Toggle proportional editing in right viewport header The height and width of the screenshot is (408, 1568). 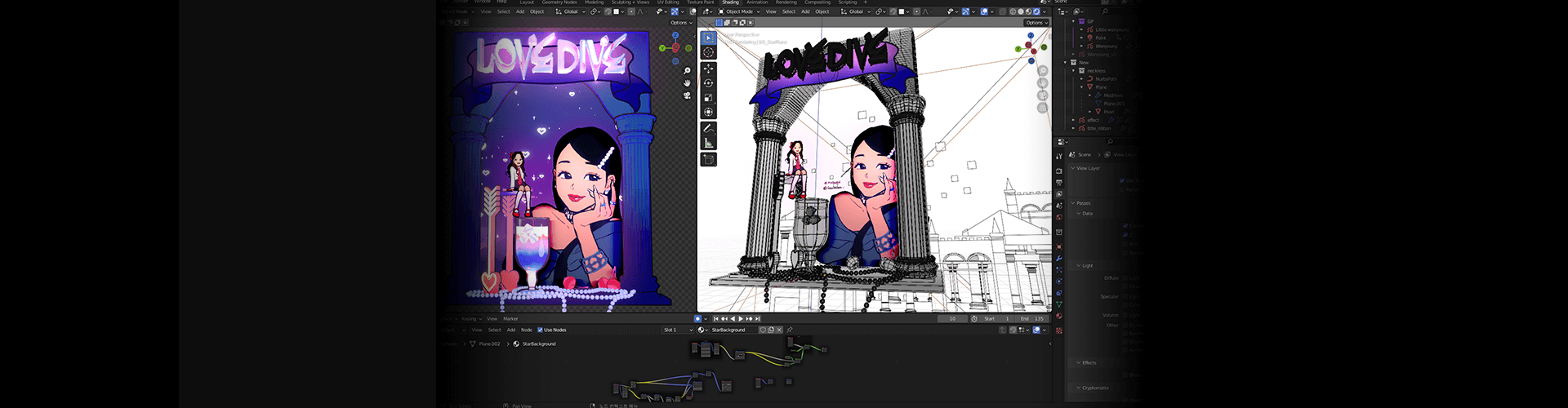[x=916, y=11]
